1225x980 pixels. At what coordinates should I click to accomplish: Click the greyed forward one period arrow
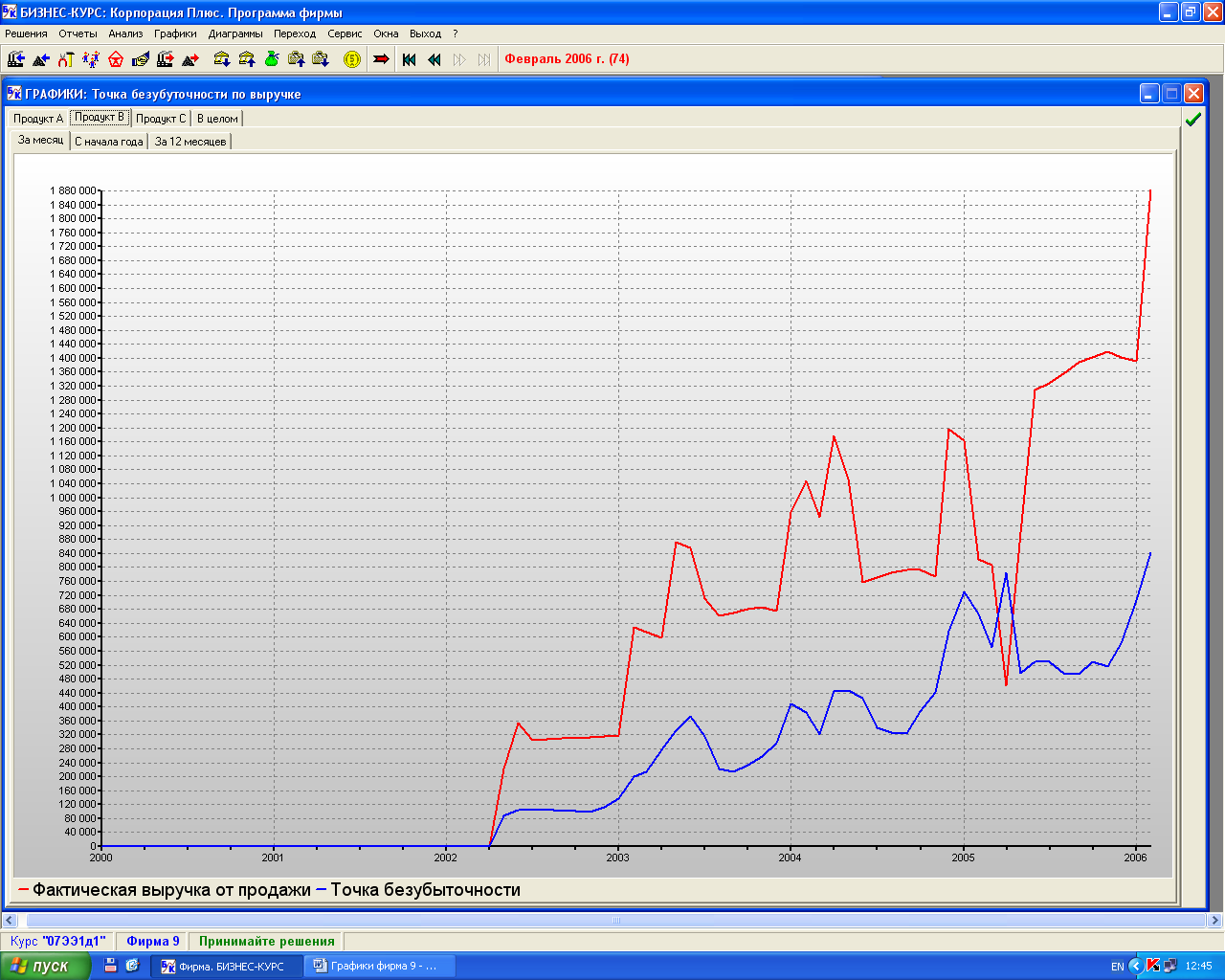tap(459, 59)
